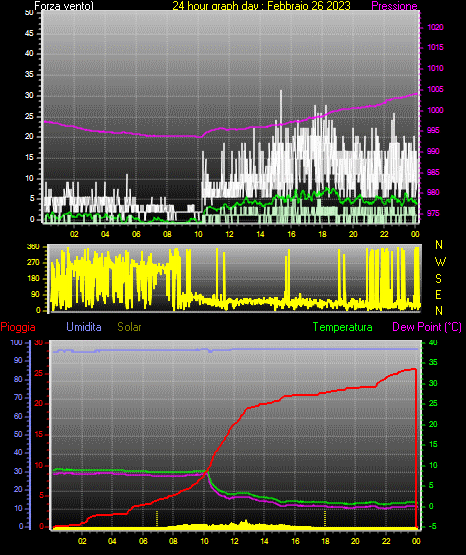Click the Pressione legend label

pyautogui.click(x=394, y=6)
